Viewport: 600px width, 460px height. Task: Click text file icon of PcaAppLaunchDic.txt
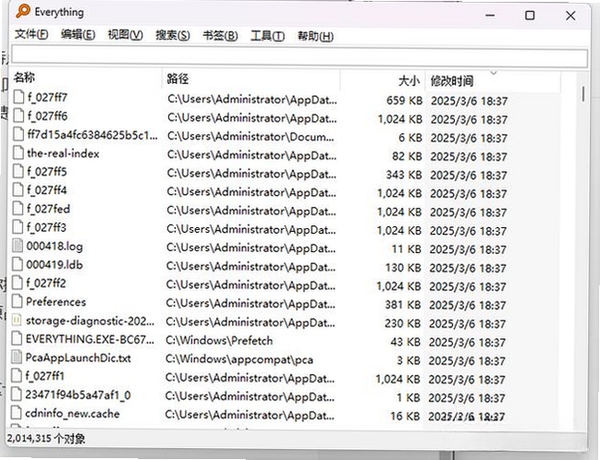16,357
